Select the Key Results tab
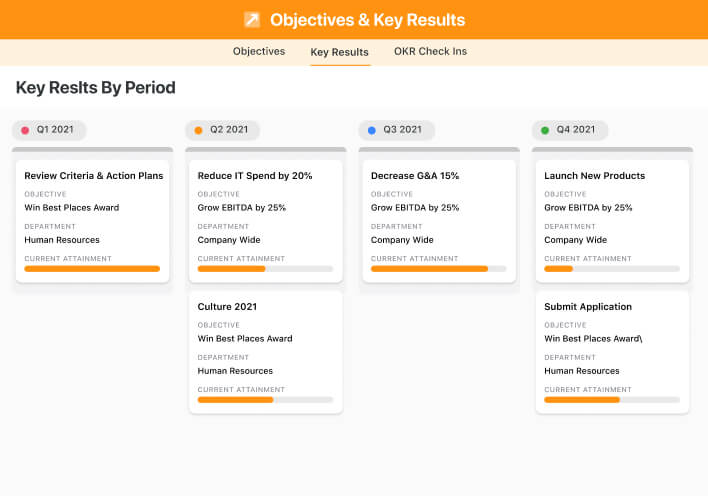The width and height of the screenshot is (708, 496). tap(339, 52)
